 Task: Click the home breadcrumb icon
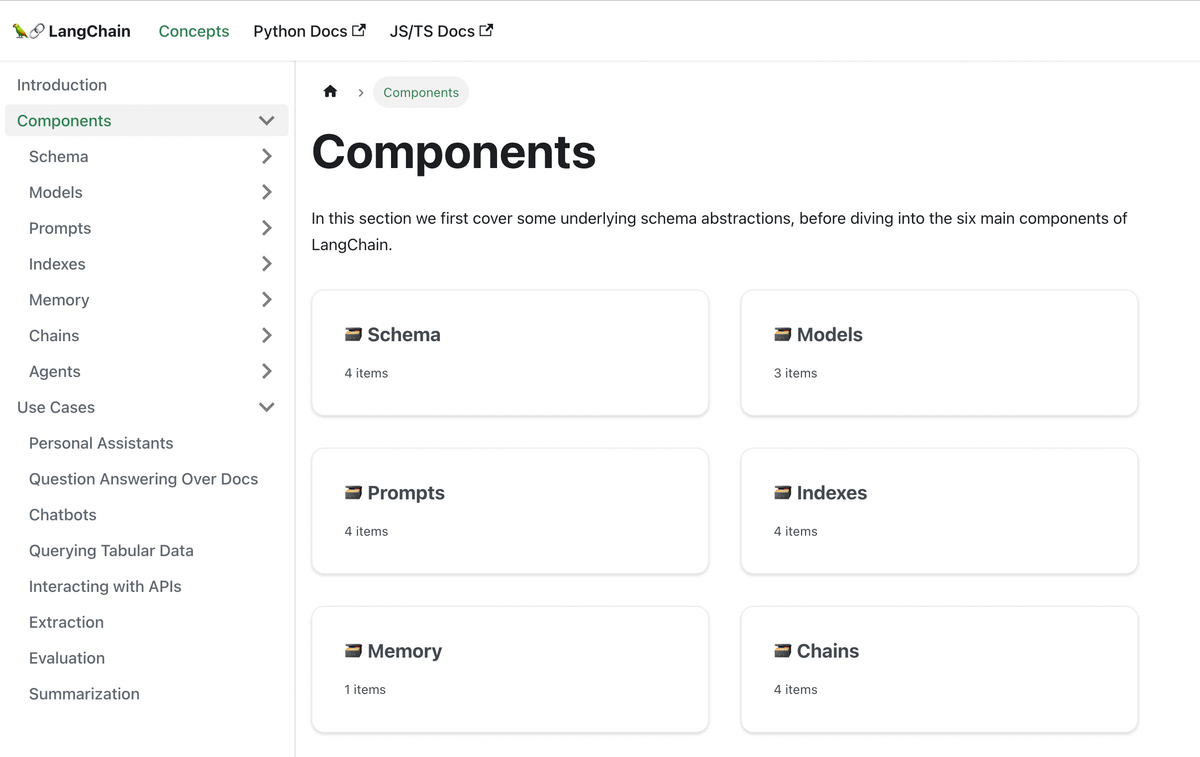coord(330,92)
